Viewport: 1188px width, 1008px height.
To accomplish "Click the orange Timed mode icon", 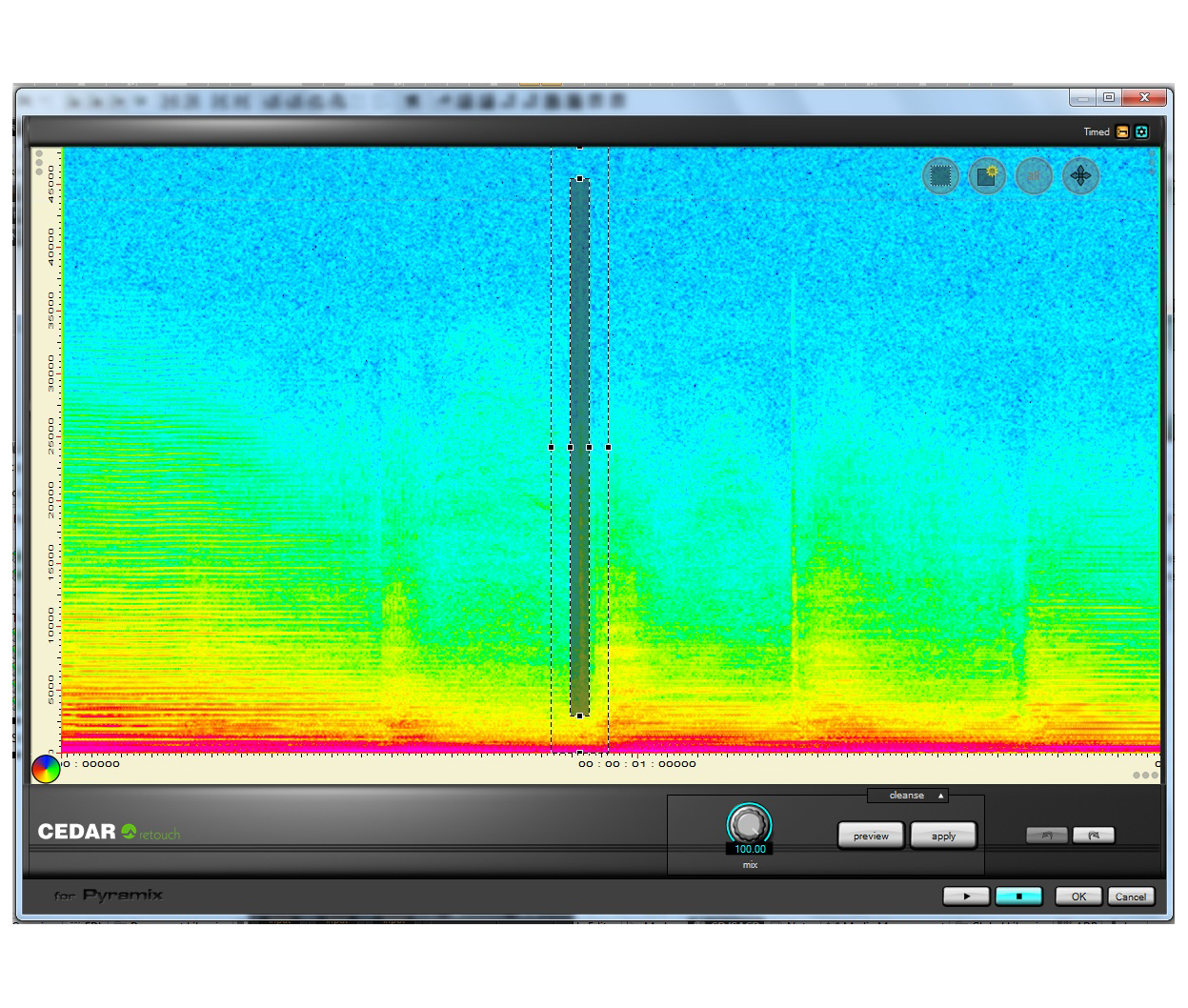I will (x=1122, y=132).
